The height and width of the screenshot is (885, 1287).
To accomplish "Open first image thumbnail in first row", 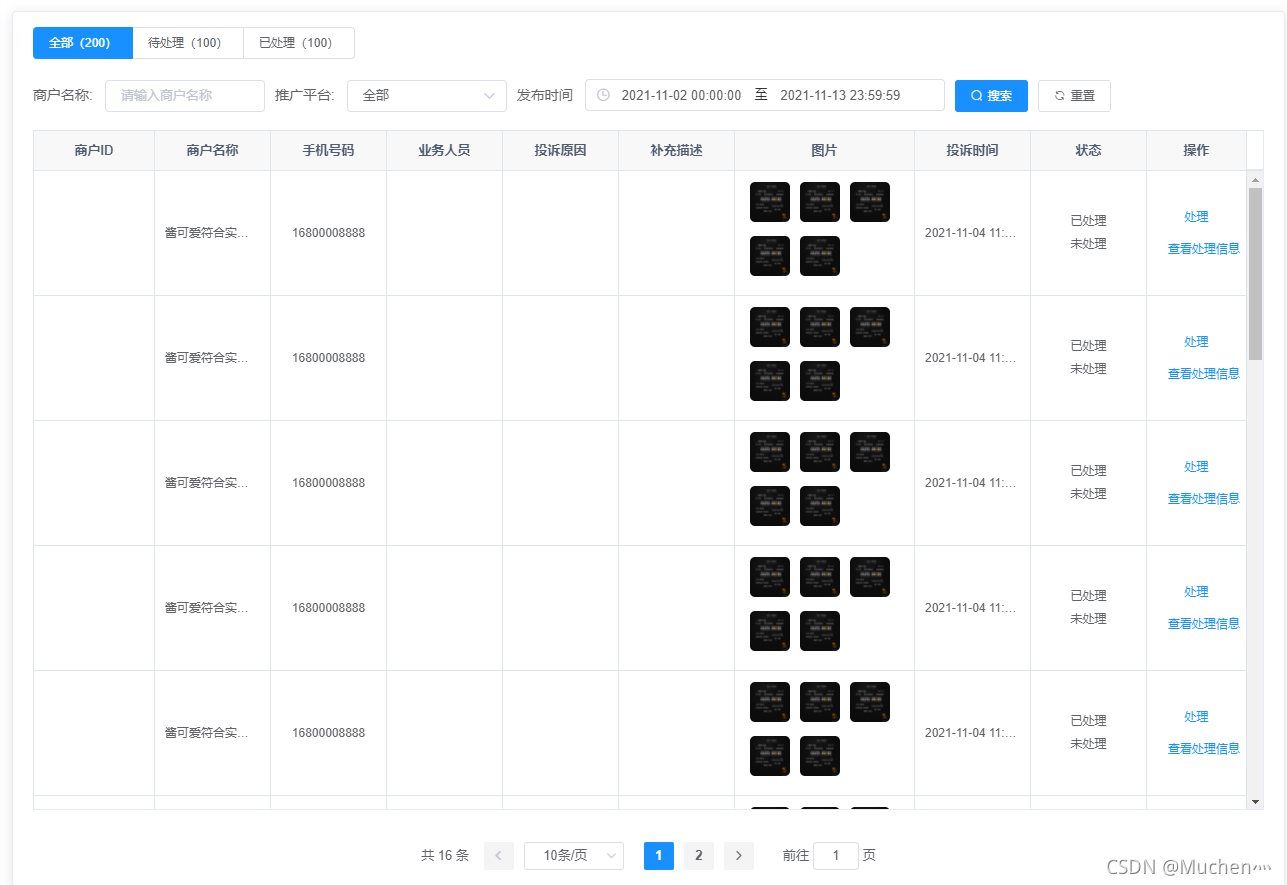I will [770, 202].
